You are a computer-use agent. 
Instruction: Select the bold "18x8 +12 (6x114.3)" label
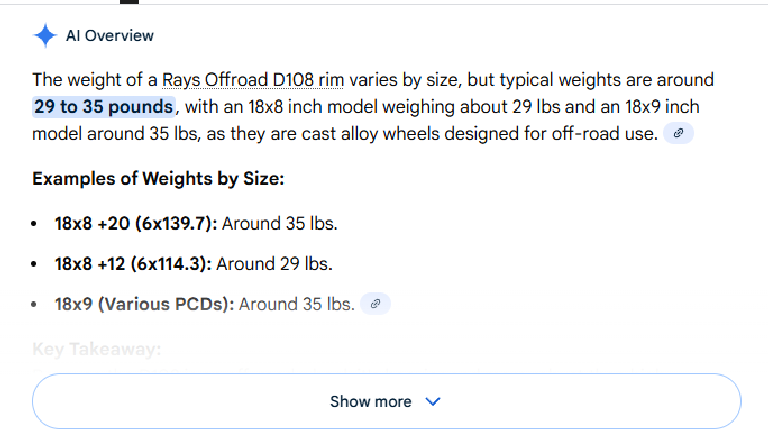click(132, 264)
